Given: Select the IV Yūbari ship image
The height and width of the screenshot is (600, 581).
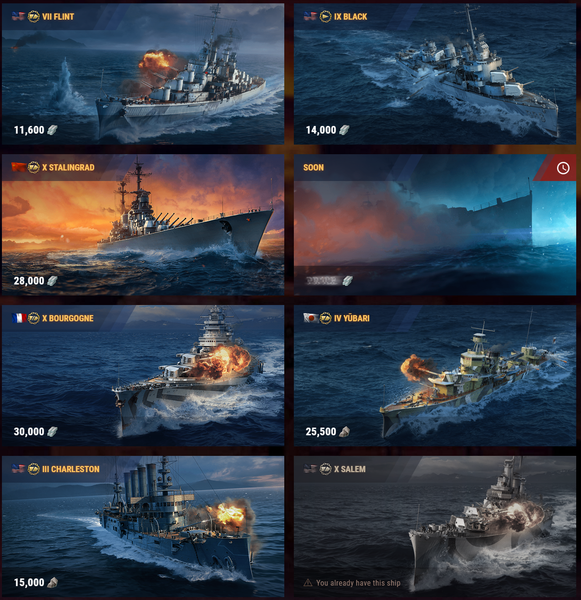Looking at the screenshot, I should [x=435, y=375].
